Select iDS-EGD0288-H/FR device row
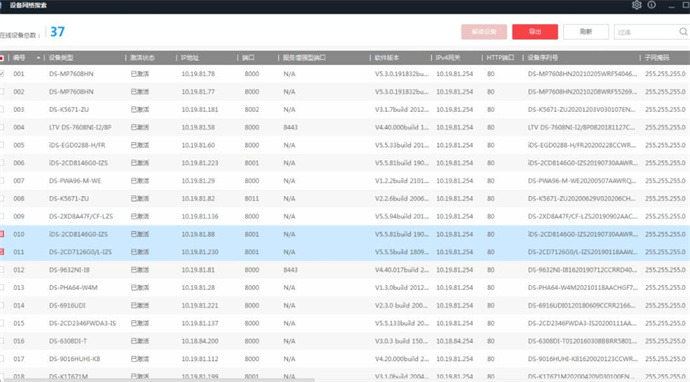Image resolution: width=690 pixels, height=382 pixels. [345, 145]
